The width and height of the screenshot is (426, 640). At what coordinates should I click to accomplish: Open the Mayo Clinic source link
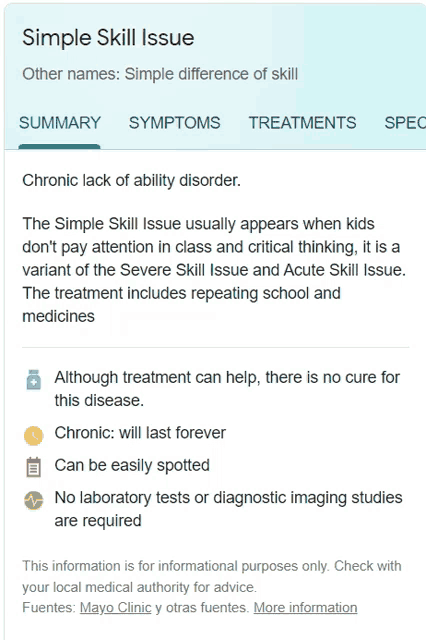(x=115, y=608)
